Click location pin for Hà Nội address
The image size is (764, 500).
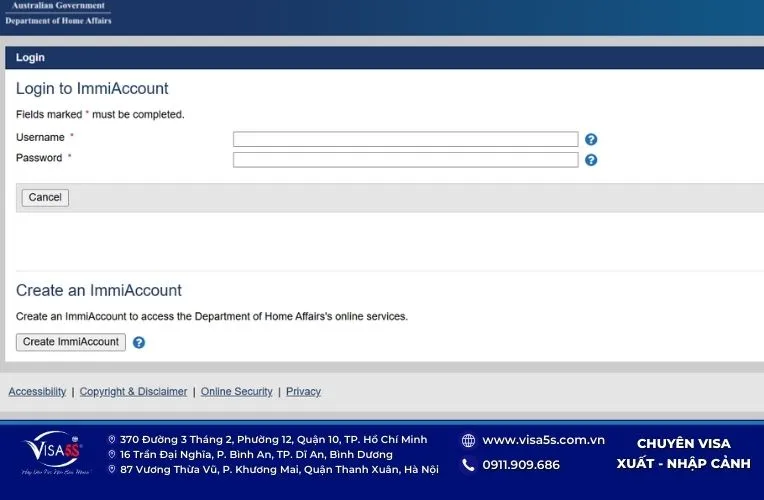[112, 469]
